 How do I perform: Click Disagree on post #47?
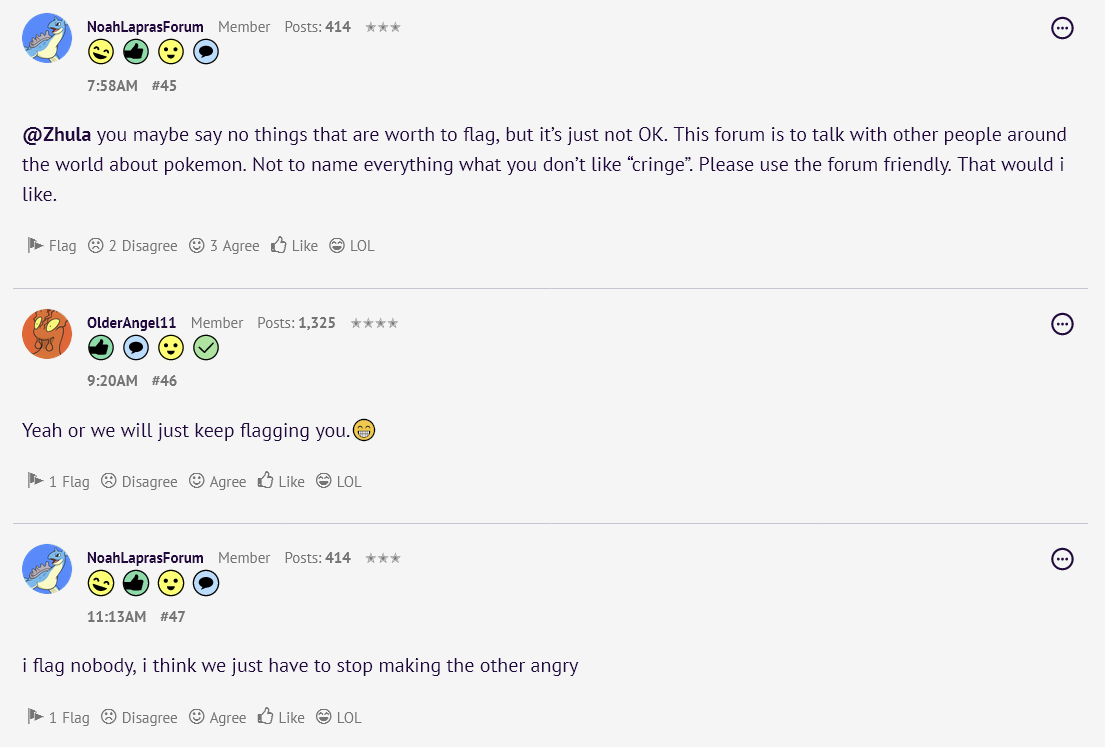139,717
